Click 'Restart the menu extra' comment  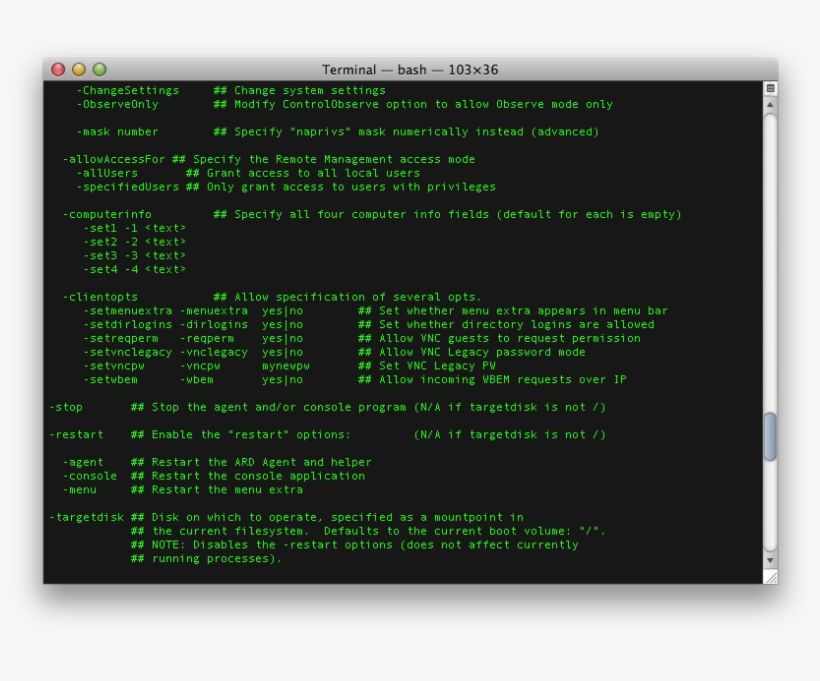(x=227, y=490)
